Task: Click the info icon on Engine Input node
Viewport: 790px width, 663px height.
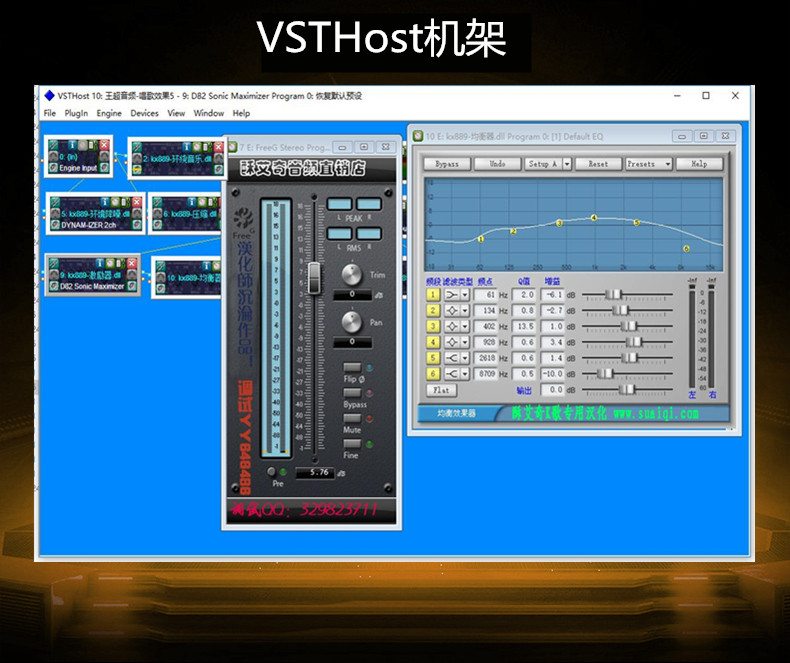Action: (x=72, y=145)
